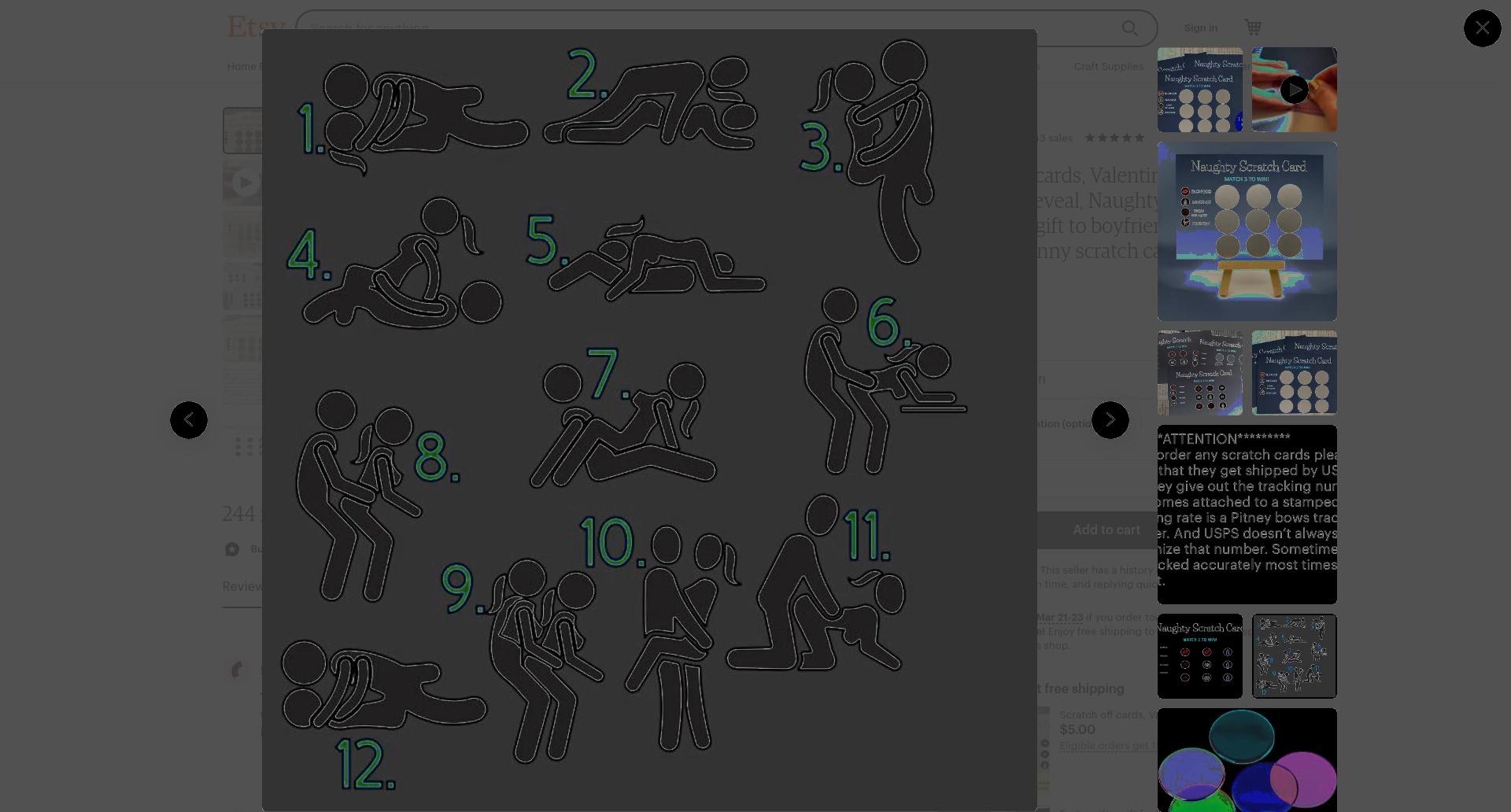The image size is (1511, 812).
Task: Open the ATTENTION shipping notice thumbnail
Action: tap(1247, 515)
